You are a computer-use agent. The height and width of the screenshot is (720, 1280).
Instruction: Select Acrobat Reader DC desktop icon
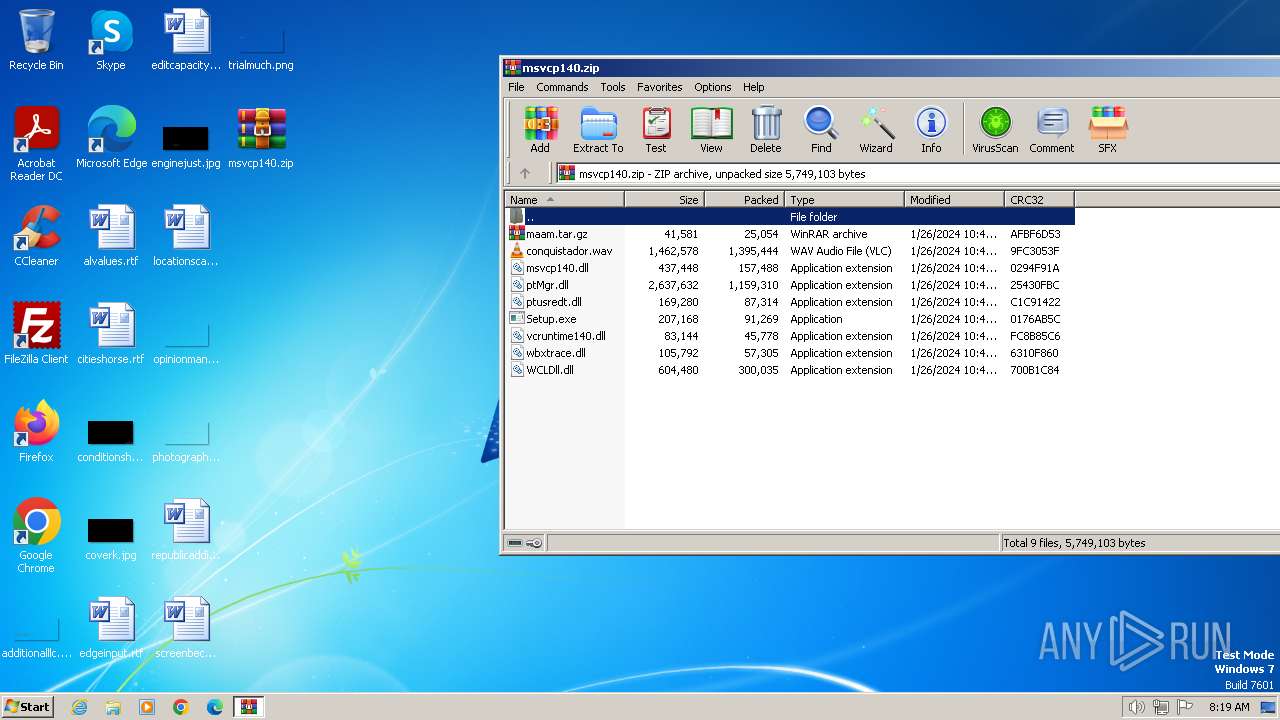(36, 144)
